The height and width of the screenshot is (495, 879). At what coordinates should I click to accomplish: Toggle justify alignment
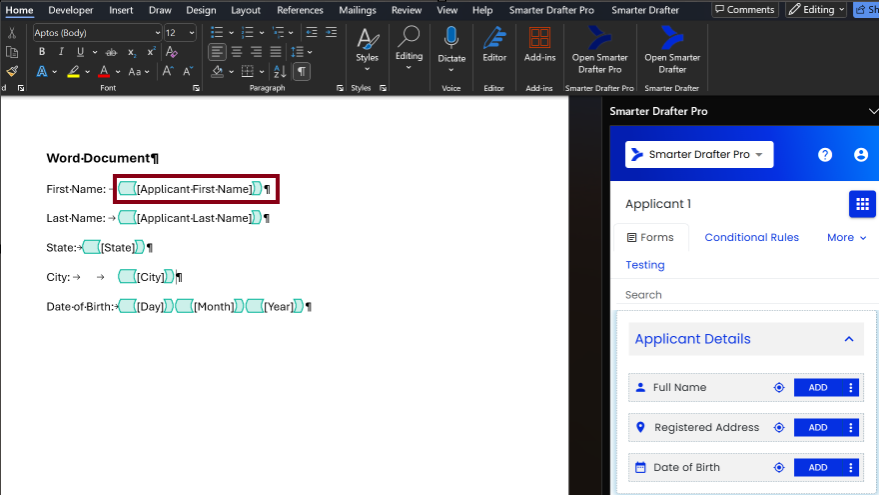coord(275,52)
